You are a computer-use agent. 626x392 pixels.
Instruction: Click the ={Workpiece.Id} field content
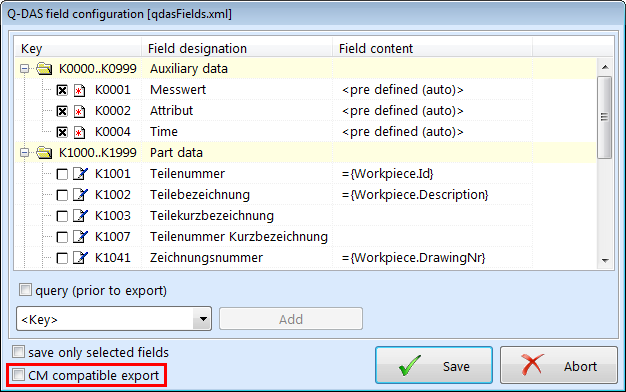pos(387,174)
